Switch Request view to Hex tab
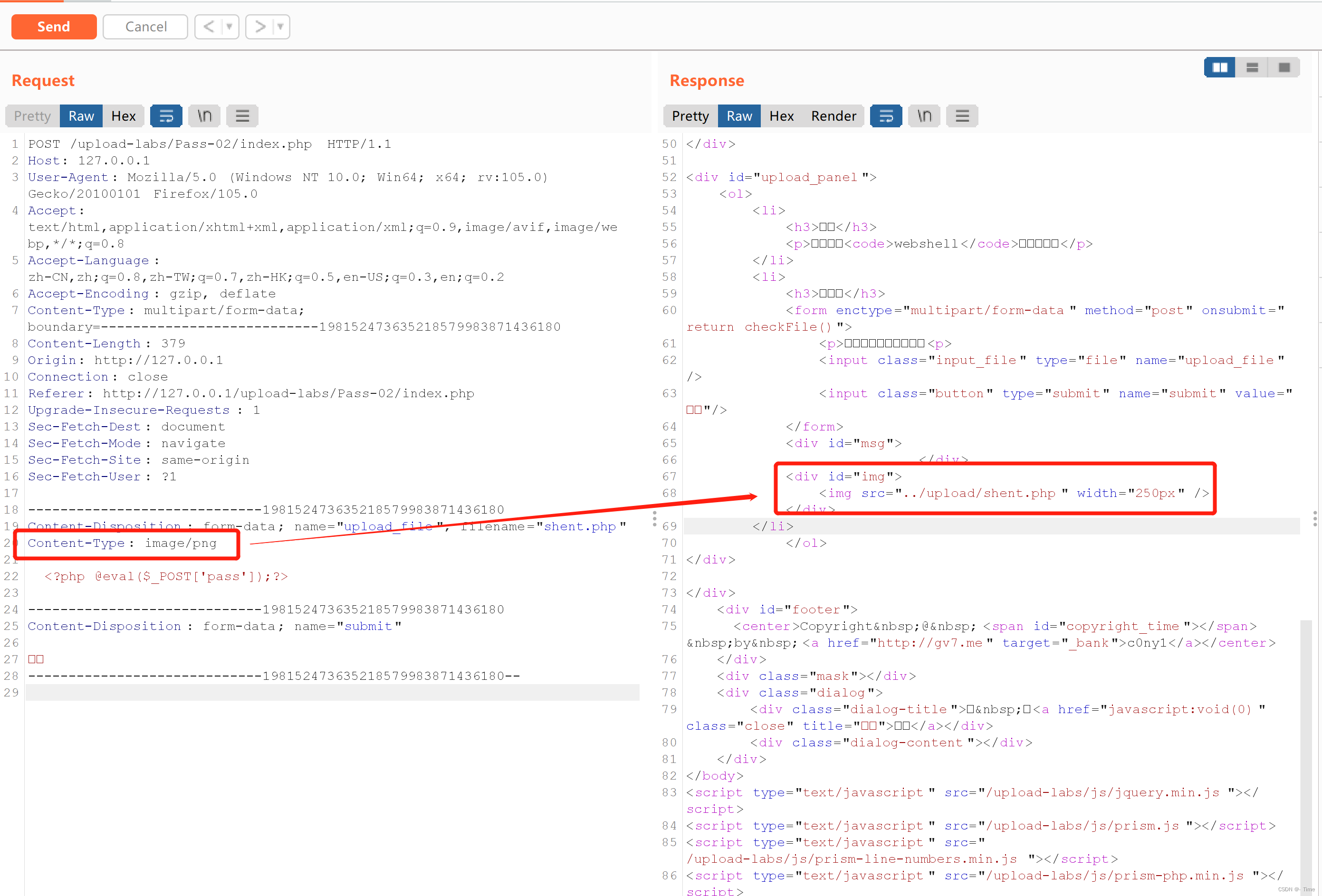1322x896 pixels. pos(124,116)
